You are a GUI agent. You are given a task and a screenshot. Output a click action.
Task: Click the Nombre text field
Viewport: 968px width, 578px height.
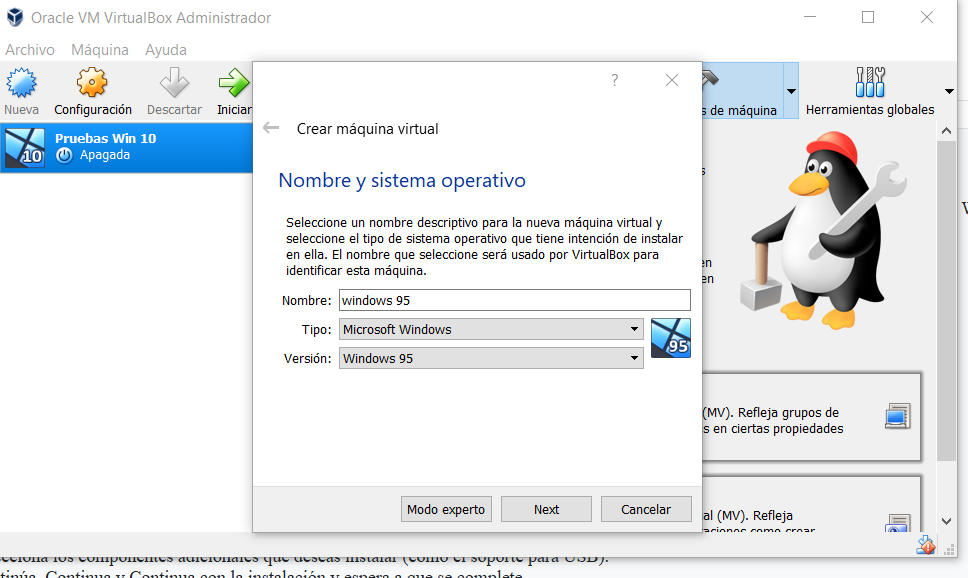point(514,300)
